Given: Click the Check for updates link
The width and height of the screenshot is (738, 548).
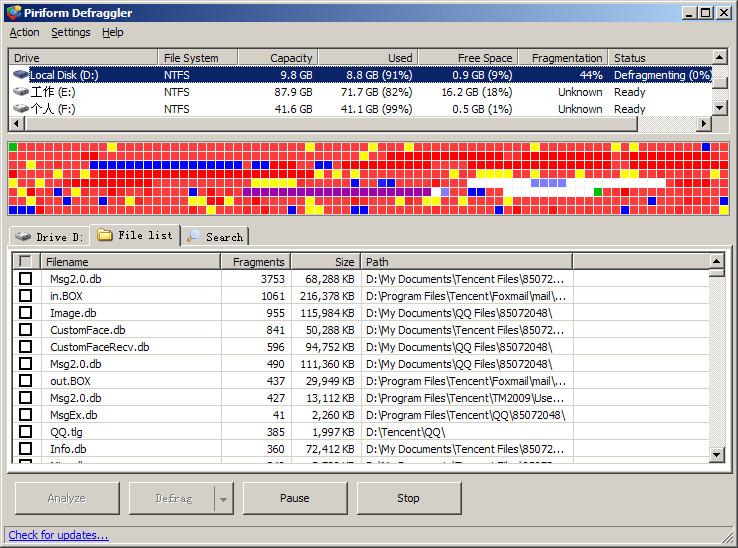Looking at the screenshot, I should coord(58,535).
